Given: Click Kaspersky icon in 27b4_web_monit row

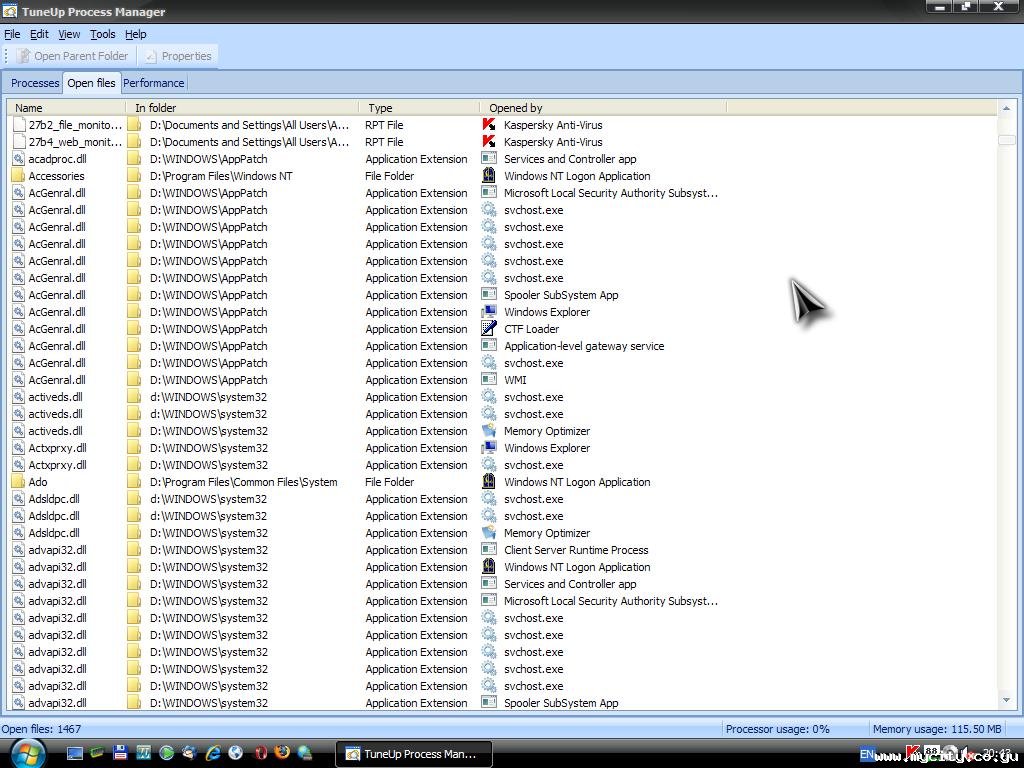Looking at the screenshot, I should click(488, 142).
